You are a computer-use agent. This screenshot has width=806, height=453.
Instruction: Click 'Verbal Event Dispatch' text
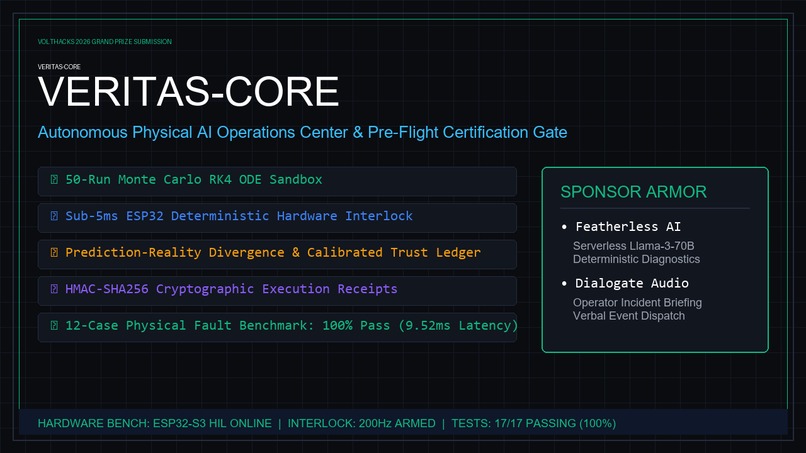629,316
